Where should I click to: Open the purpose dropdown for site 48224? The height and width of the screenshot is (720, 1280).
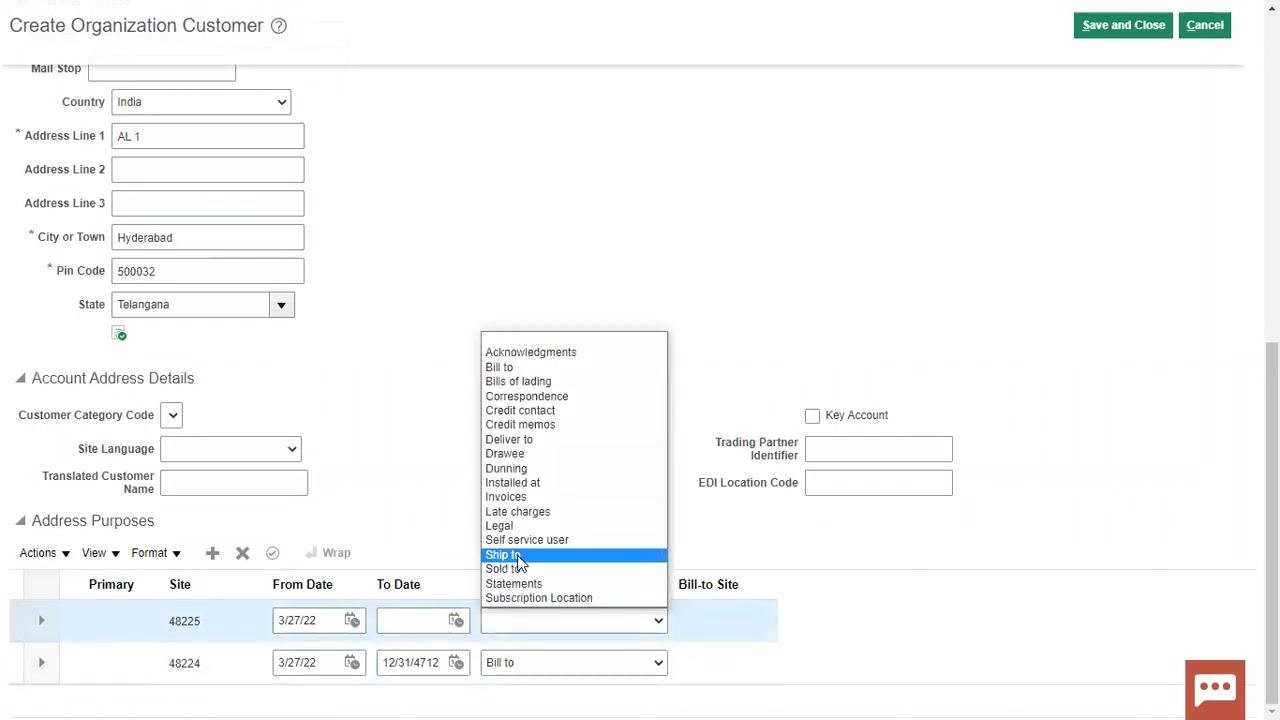(x=574, y=662)
